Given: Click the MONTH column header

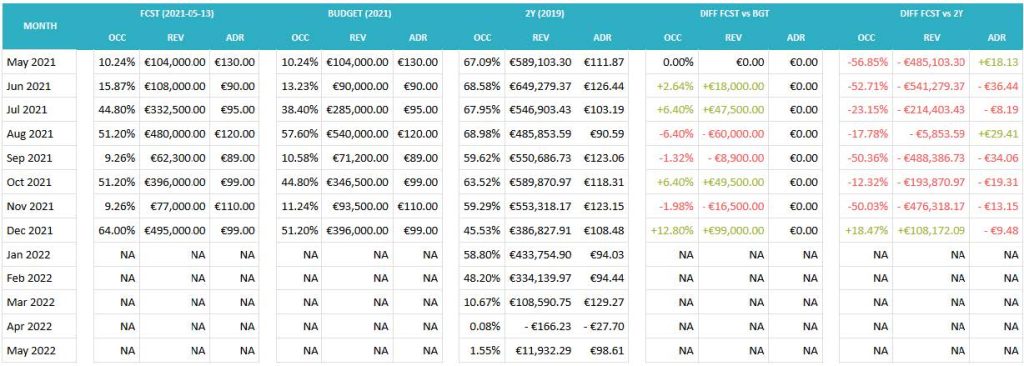Looking at the screenshot, I should point(40,27).
